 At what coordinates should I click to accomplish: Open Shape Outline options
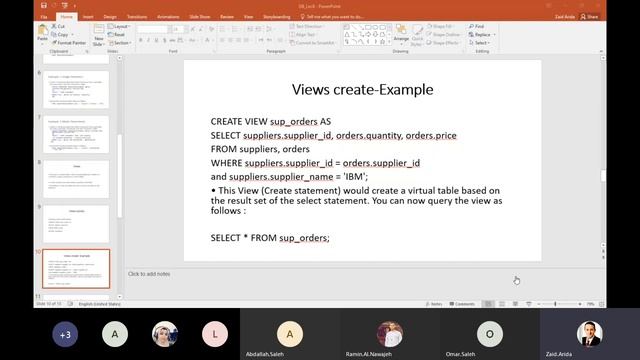(443, 34)
